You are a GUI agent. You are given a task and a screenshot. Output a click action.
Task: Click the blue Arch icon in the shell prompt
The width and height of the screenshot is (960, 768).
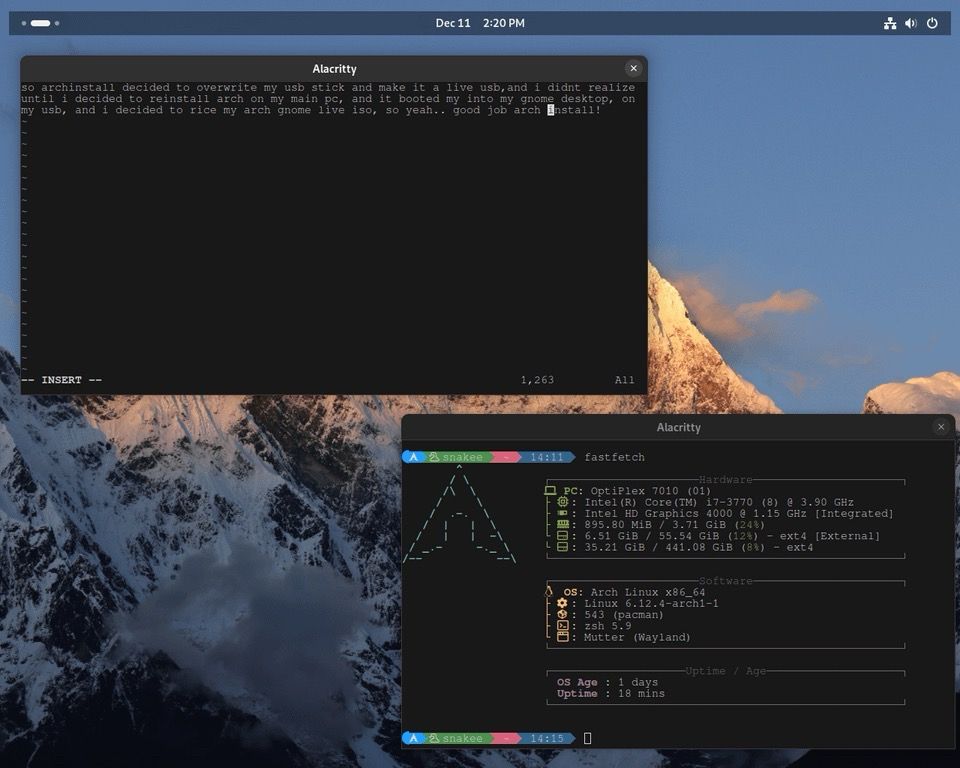pos(413,457)
